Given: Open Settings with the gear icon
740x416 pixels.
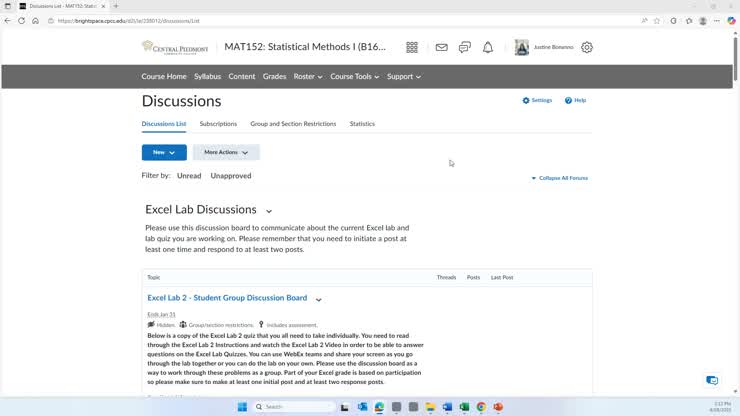Looking at the screenshot, I should click(x=537, y=100).
